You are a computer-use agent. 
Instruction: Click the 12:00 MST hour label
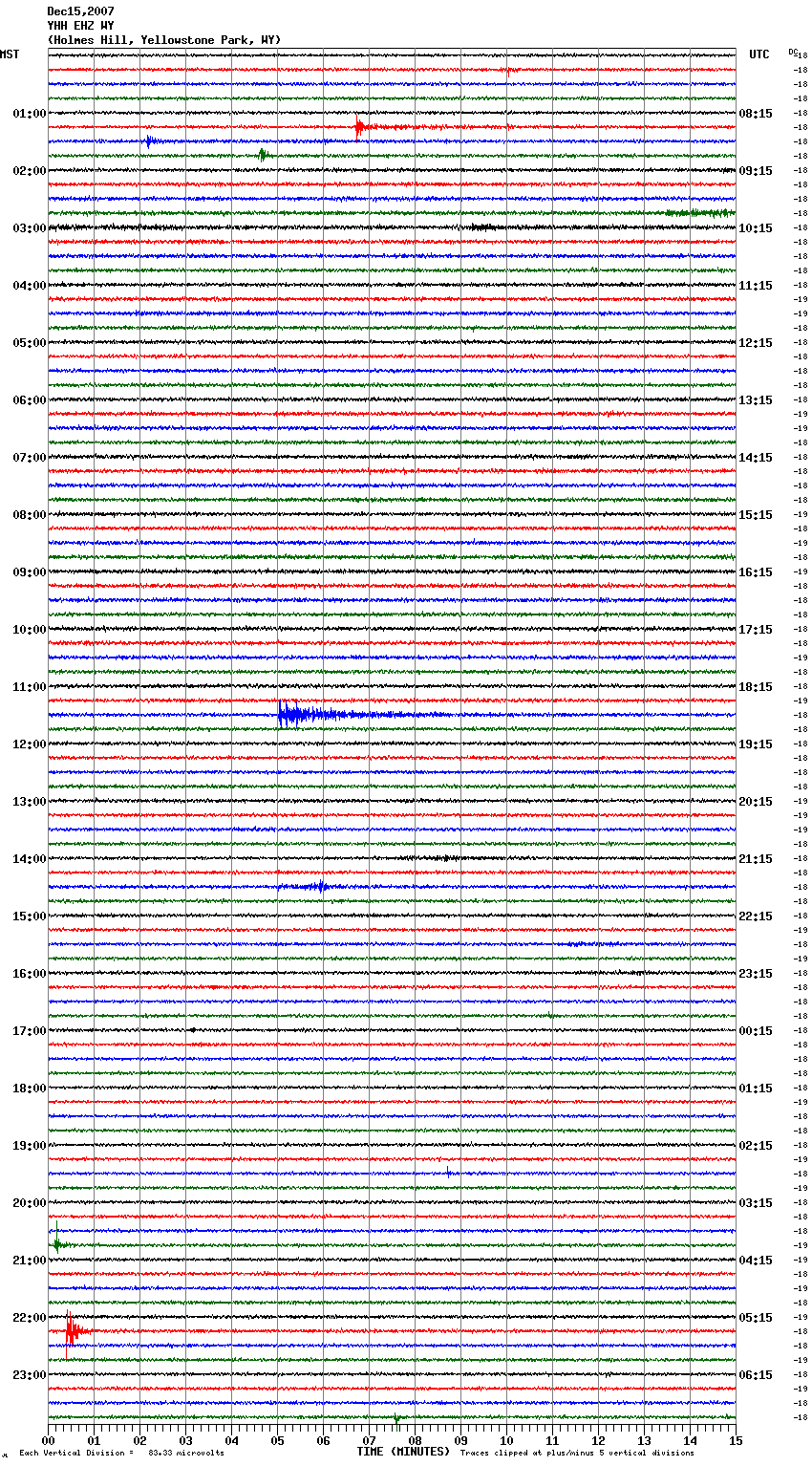pos(30,744)
